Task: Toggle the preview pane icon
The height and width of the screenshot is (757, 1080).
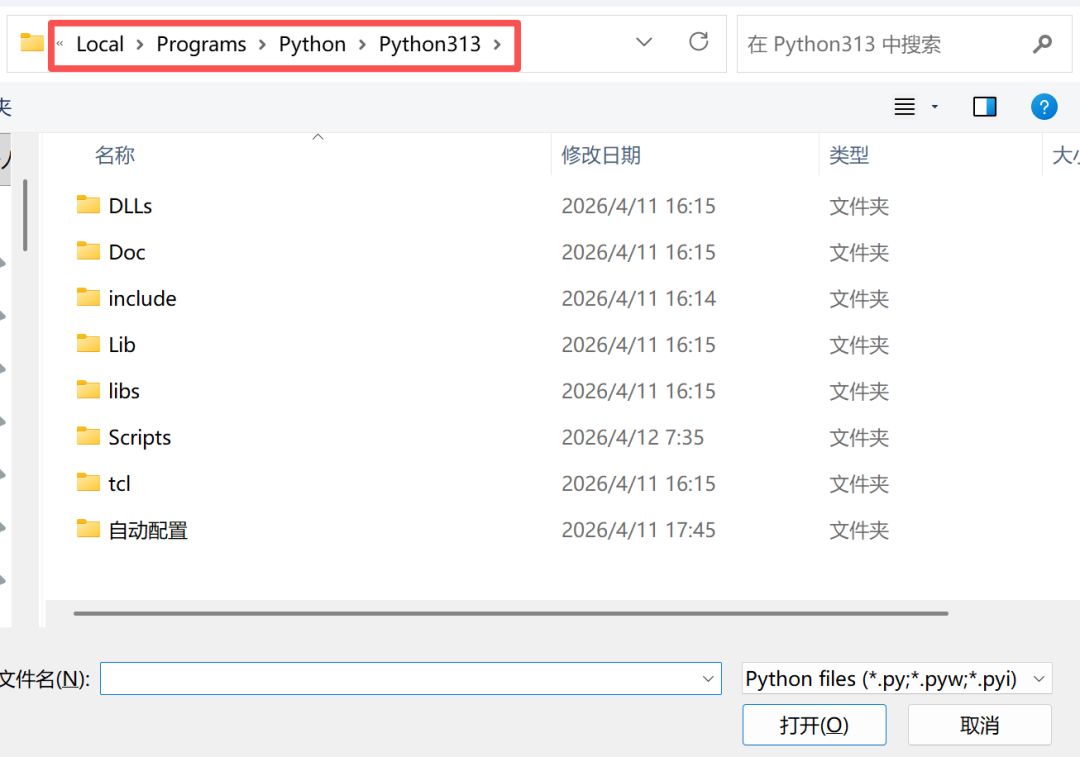Action: [984, 107]
